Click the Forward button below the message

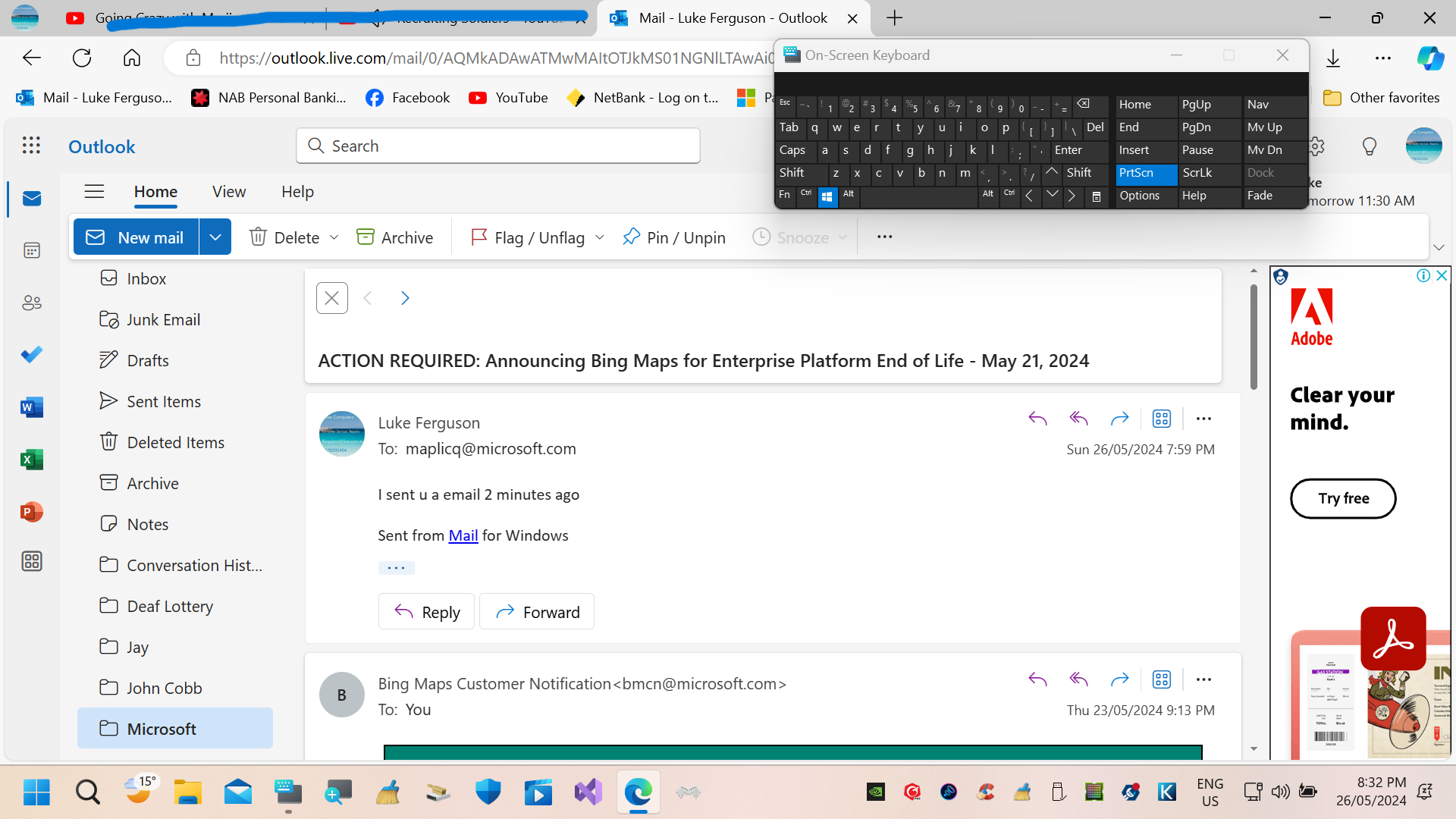click(537, 612)
